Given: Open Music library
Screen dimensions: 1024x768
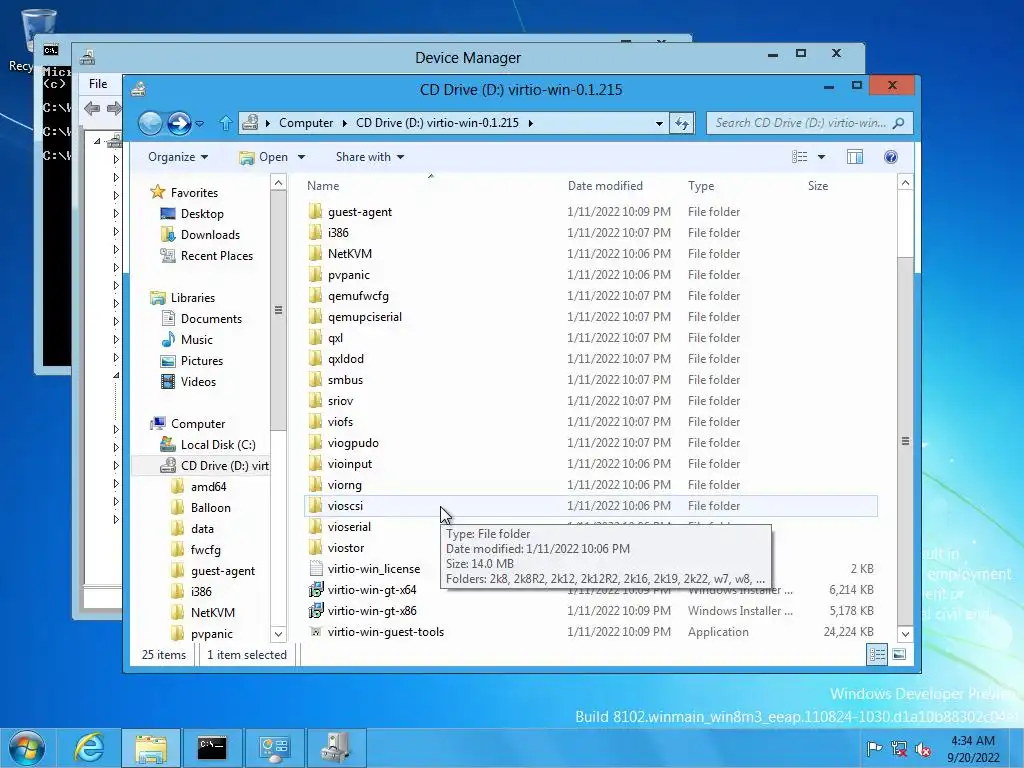Looking at the screenshot, I should [197, 340].
